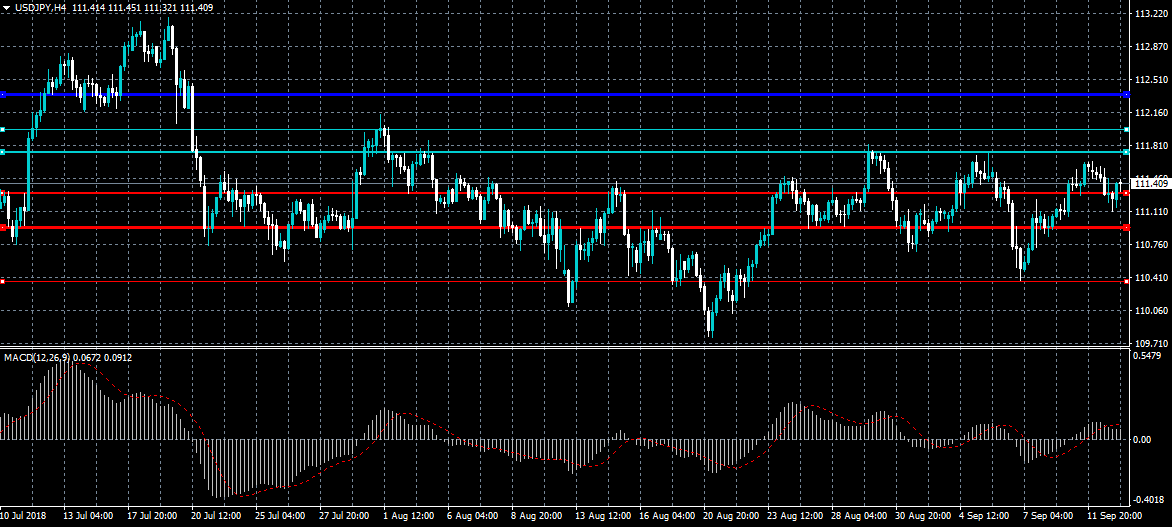Click left handle of the lowest red line
This screenshot has height=527, width=1172.
(3, 281)
